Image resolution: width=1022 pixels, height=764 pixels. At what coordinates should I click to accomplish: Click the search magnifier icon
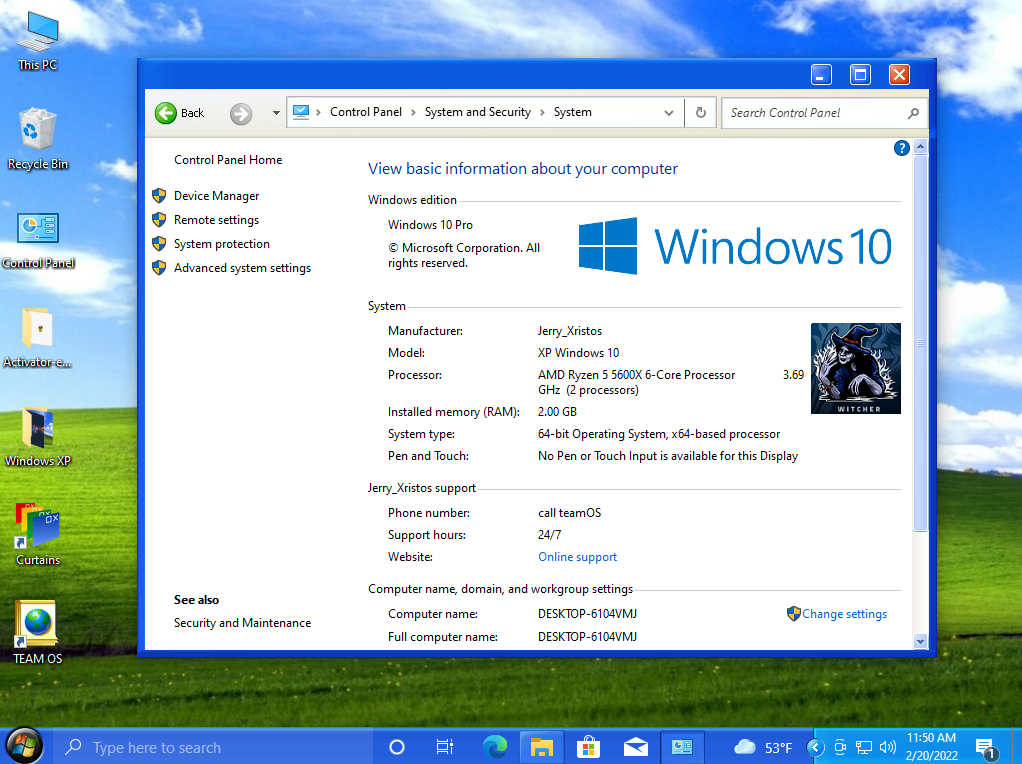coord(913,113)
